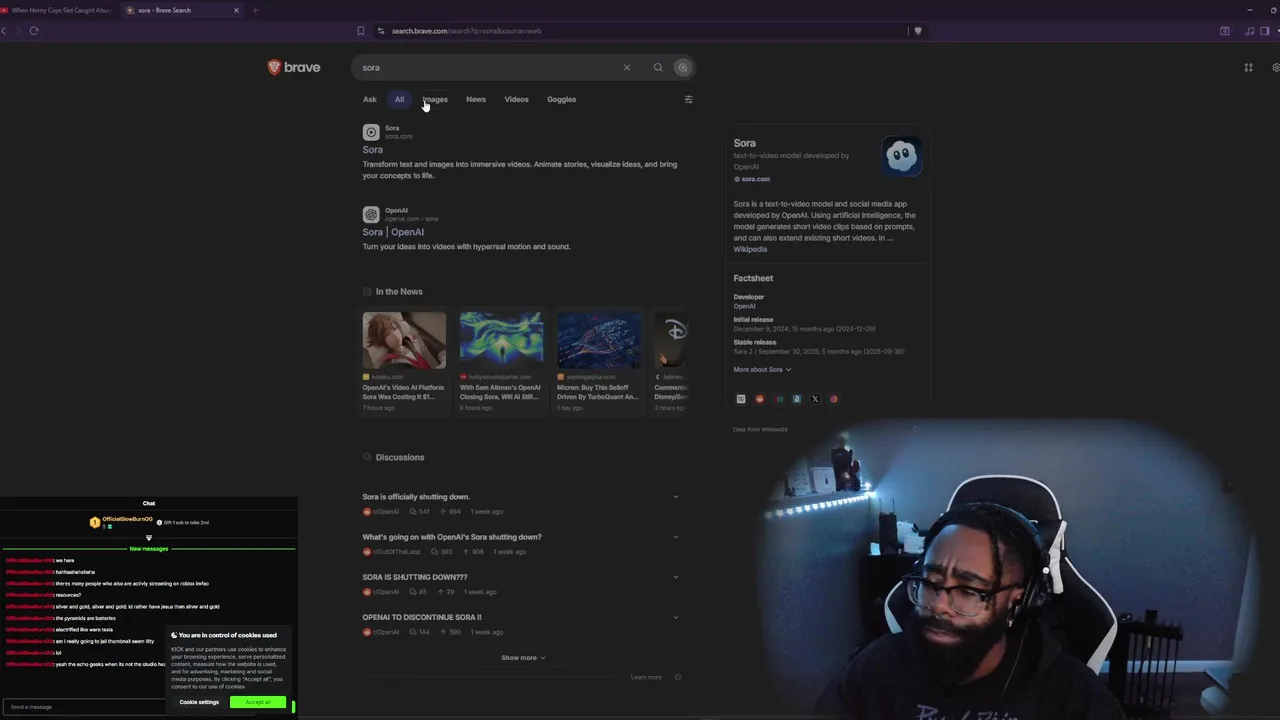Image resolution: width=1280 pixels, height=720 pixels.
Task: Expand 'SORA IS SHUTTING DOWN???' discussion chevron
Action: [x=676, y=577]
